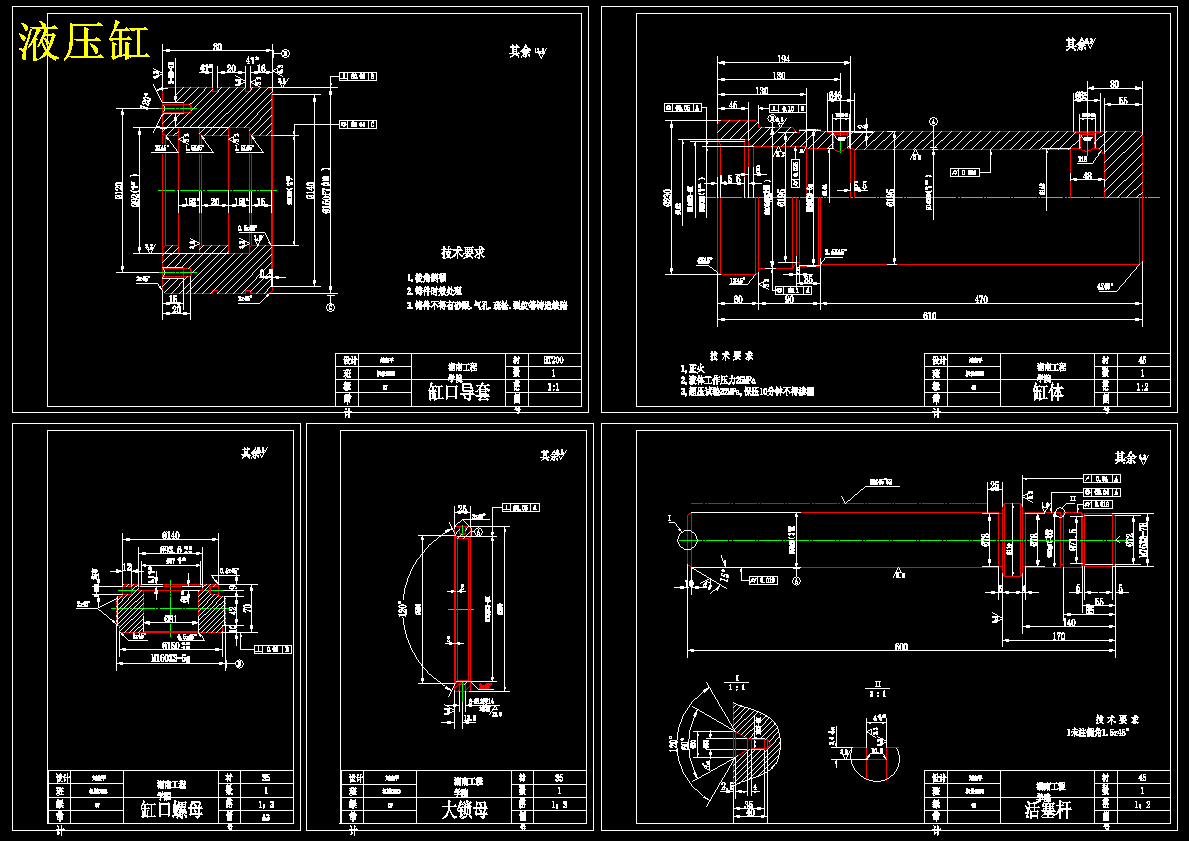Select the M160X3-6g thread dimension

point(171,658)
